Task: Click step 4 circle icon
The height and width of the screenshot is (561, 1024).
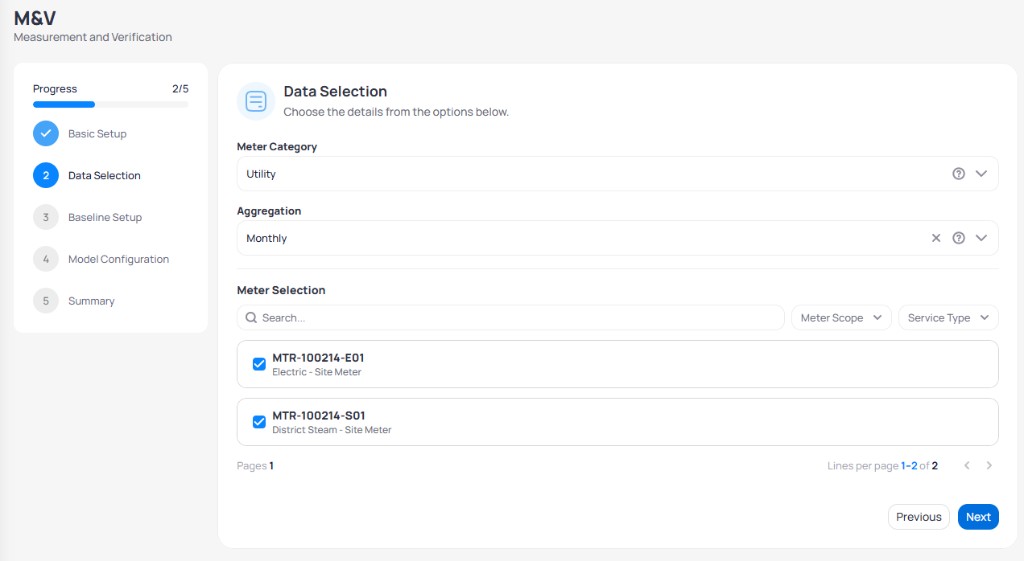Action: point(46,259)
